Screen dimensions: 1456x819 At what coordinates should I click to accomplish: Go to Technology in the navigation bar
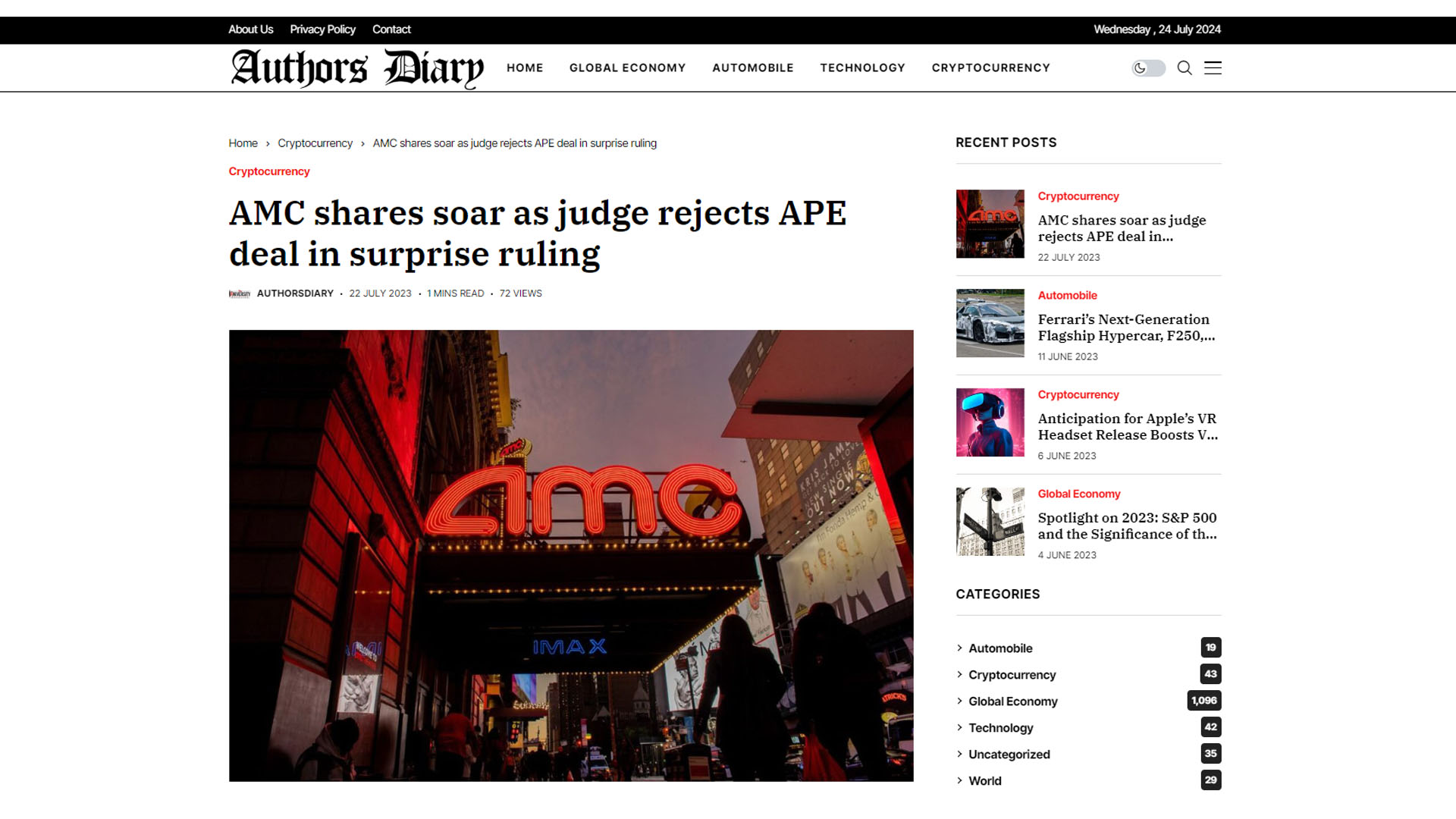click(x=862, y=68)
